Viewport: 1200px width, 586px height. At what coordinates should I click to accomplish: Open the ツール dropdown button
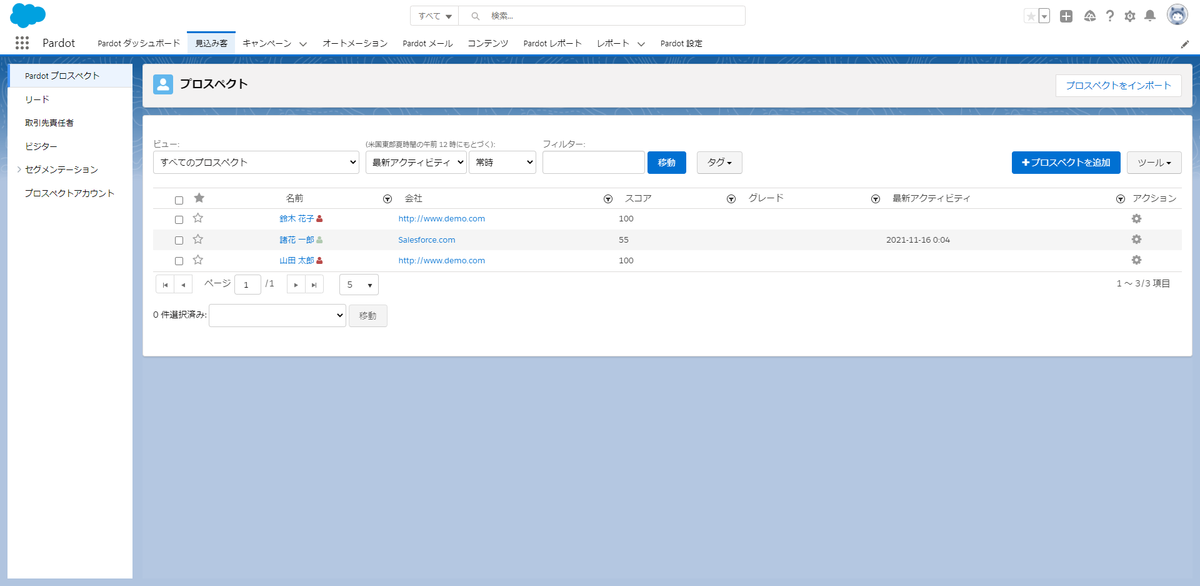1154,162
